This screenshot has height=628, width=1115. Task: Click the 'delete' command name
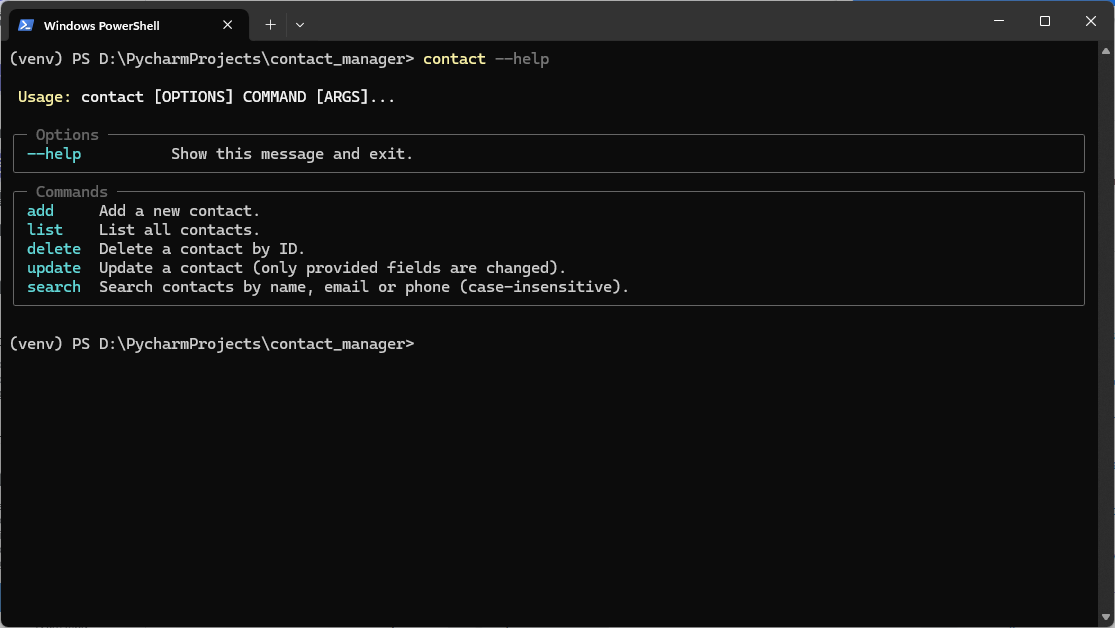pos(54,249)
